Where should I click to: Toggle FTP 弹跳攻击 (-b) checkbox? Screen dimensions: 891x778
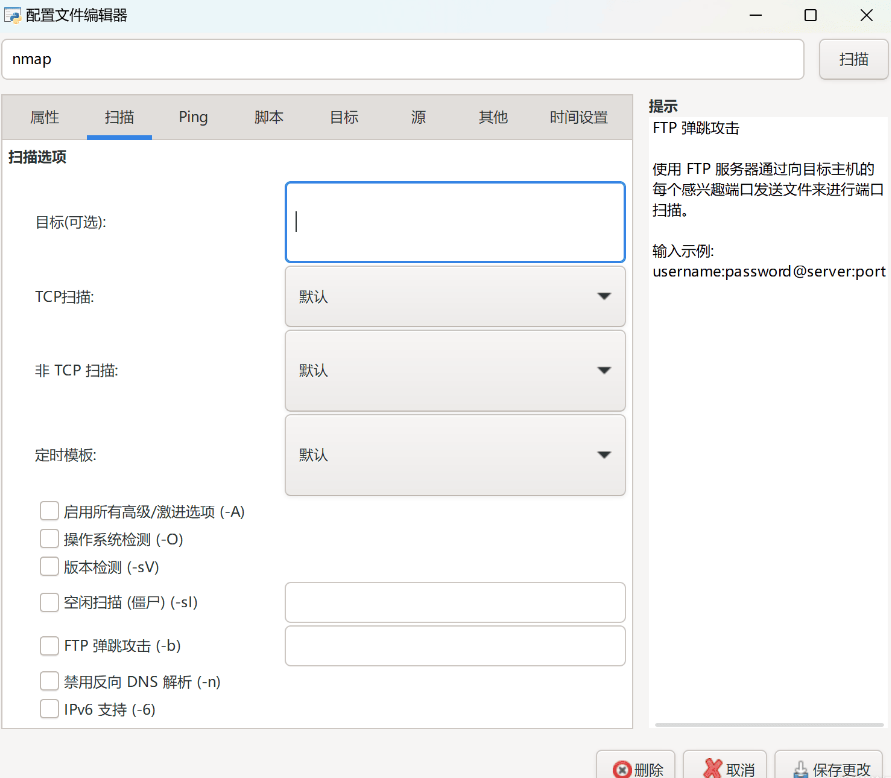click(x=50, y=646)
